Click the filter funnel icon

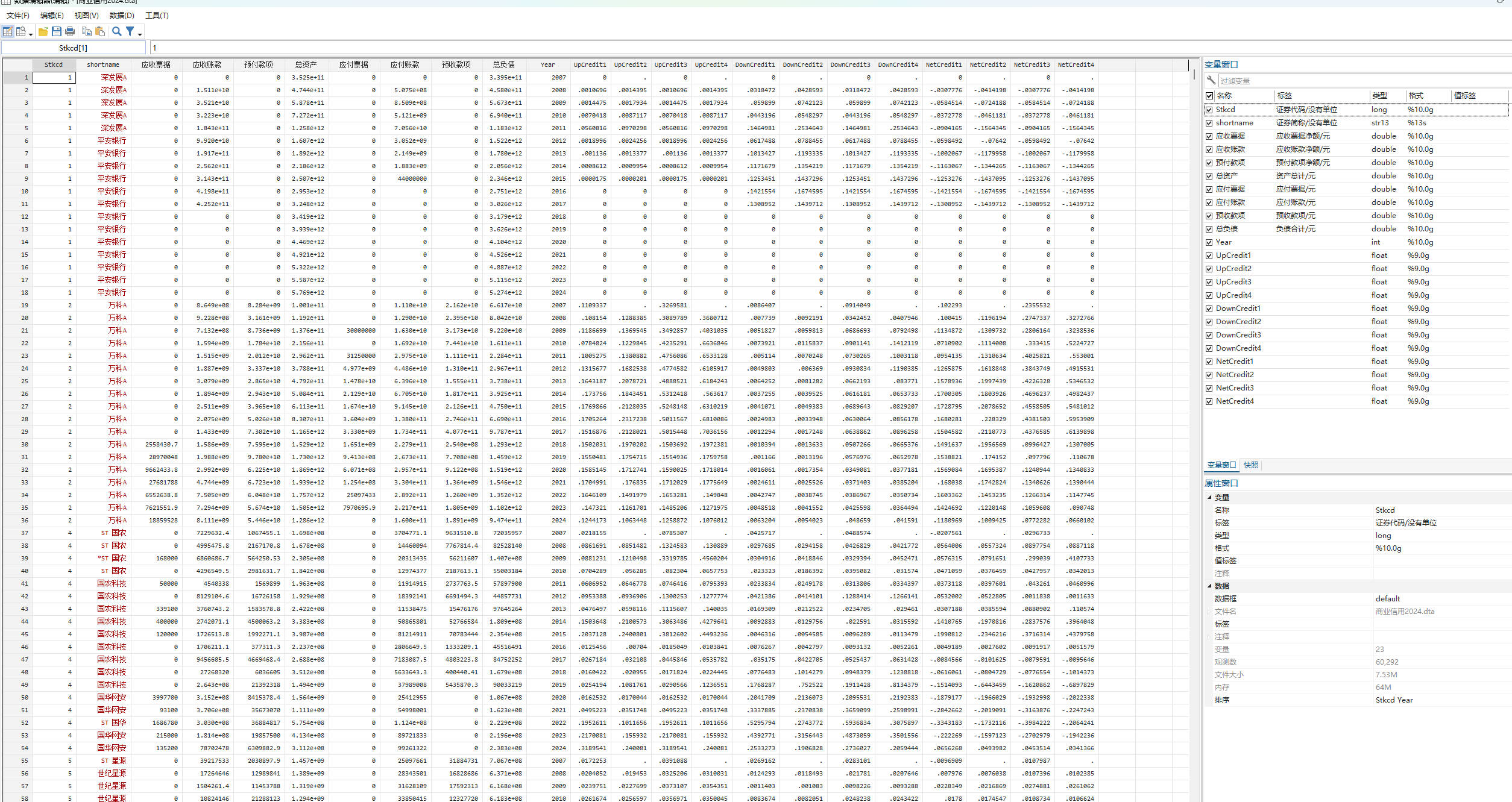pos(130,31)
